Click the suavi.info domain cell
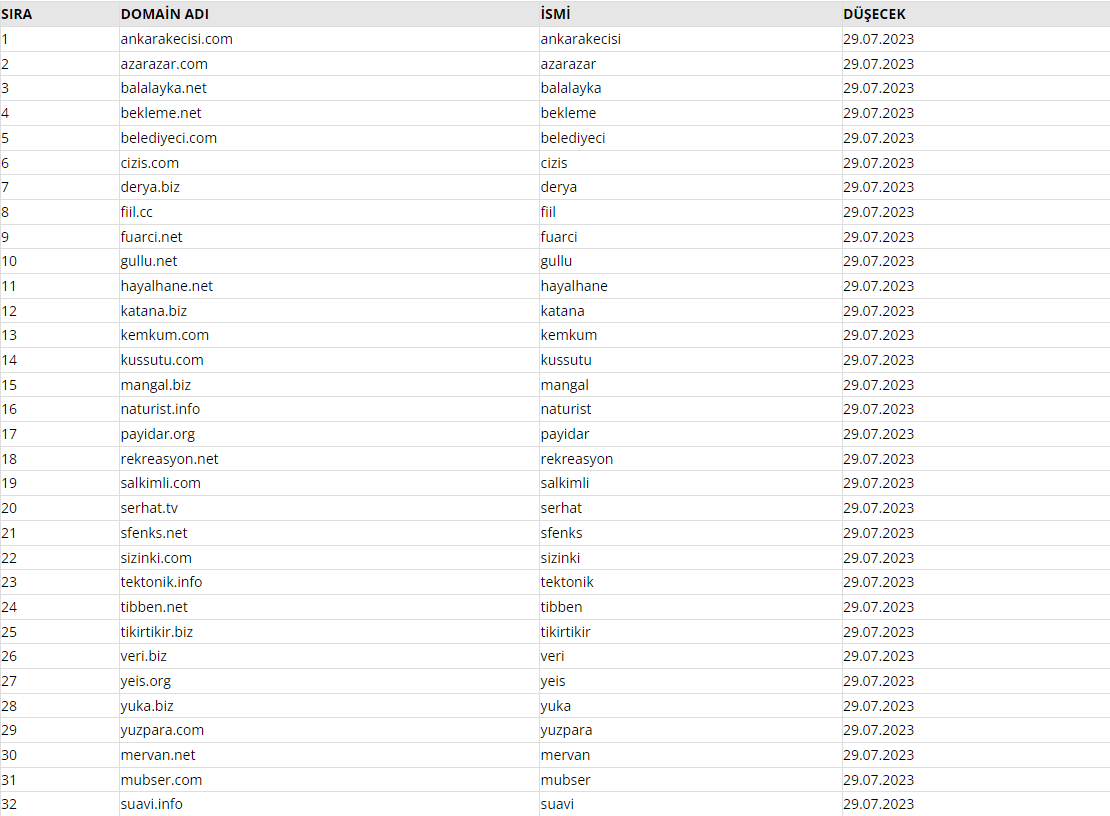Viewport: 1110px width, 816px height. [151, 804]
